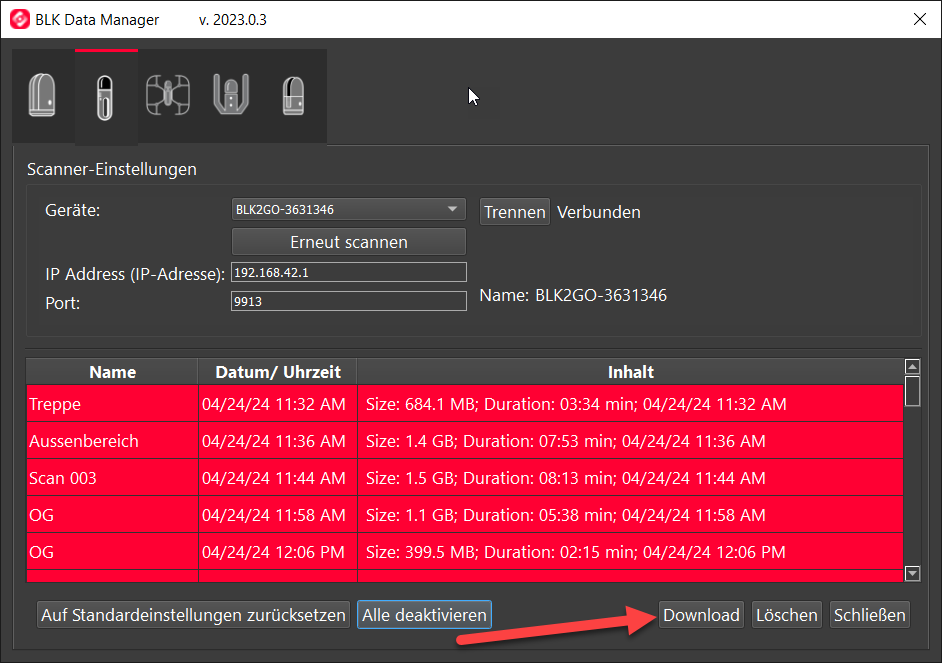Click the Name: BLK2GO-3631346 label

click(573, 295)
